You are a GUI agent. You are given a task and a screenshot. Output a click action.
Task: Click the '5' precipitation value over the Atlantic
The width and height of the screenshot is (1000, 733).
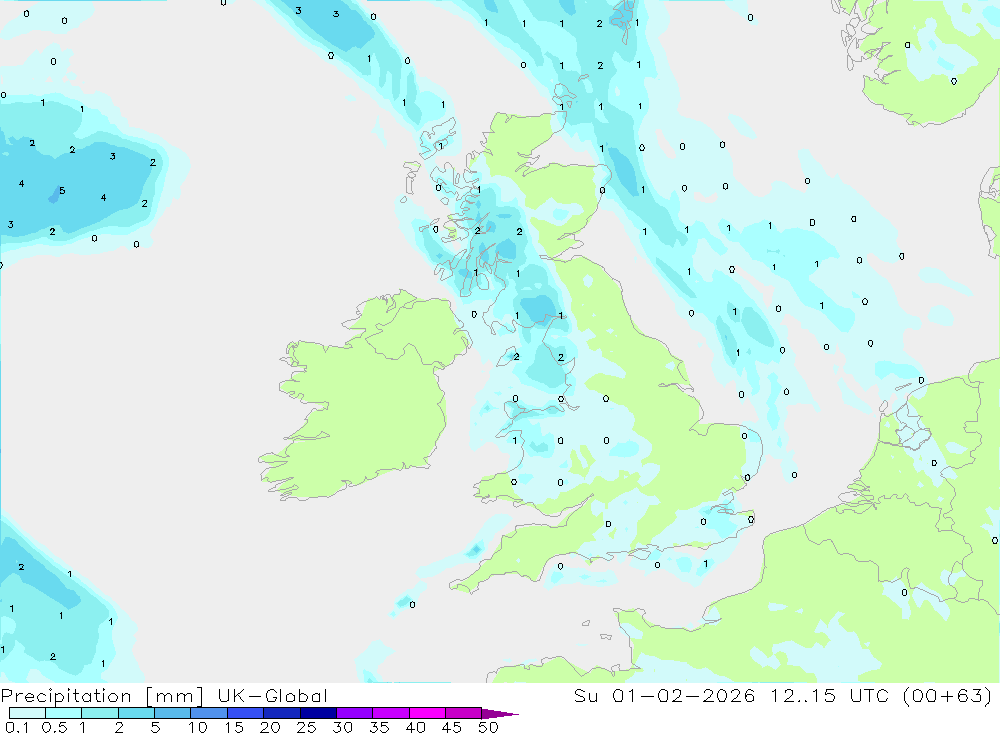pyautogui.click(x=62, y=190)
